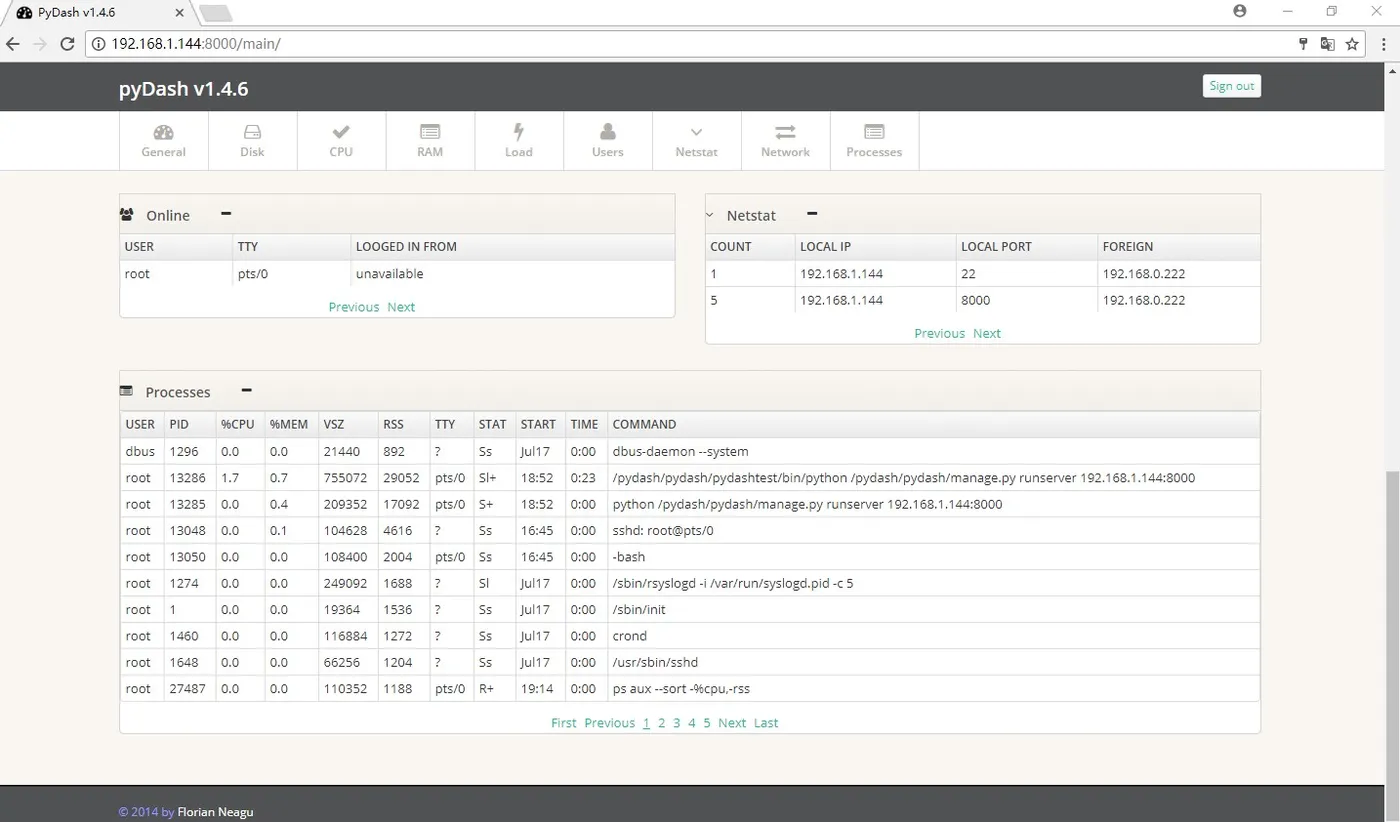This screenshot has width=1400, height=822.
Task: Close the PyDash browser tab
Action: coord(178,12)
